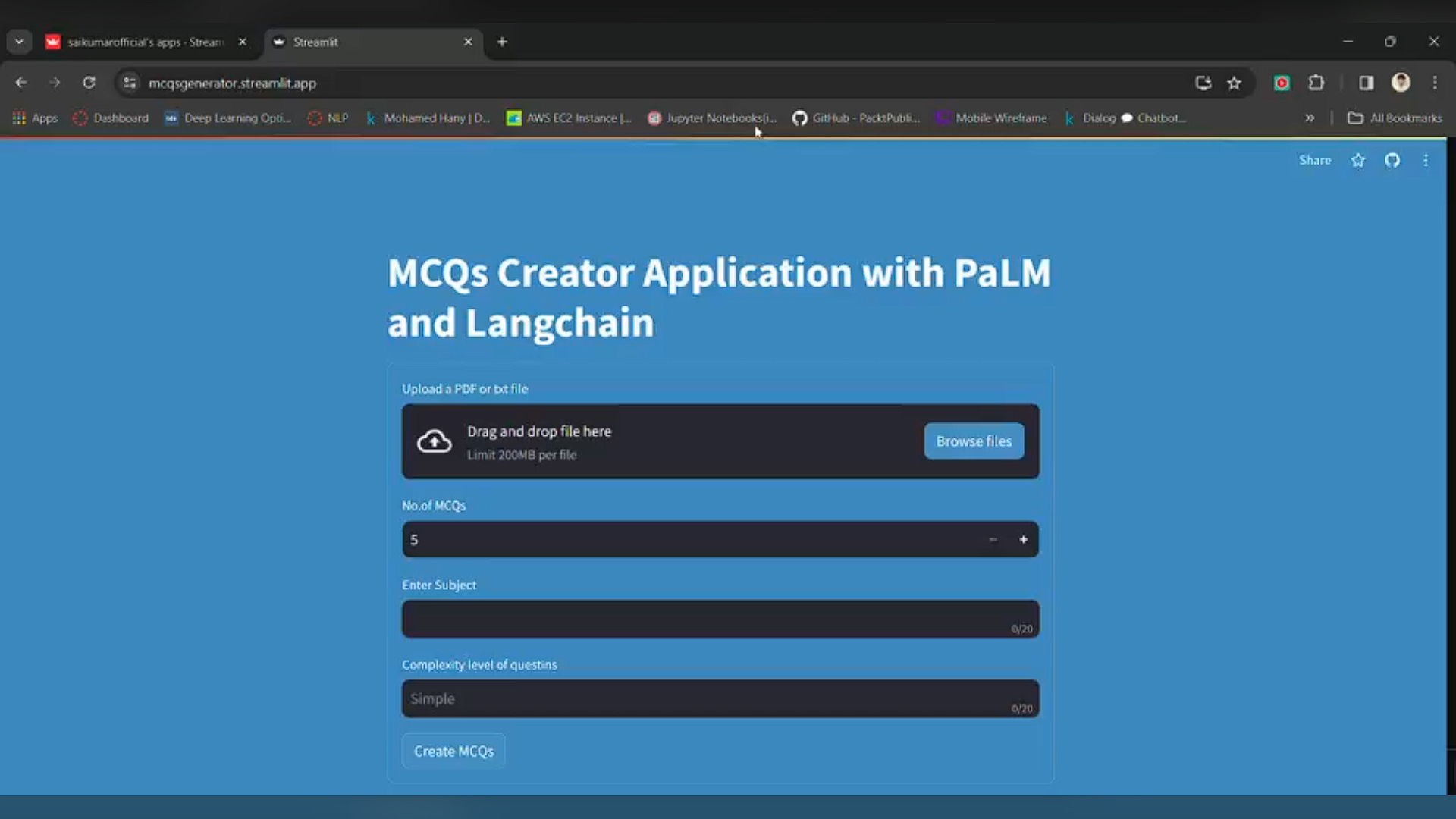Open the Streamlit three-dot app menu

[x=1426, y=160]
